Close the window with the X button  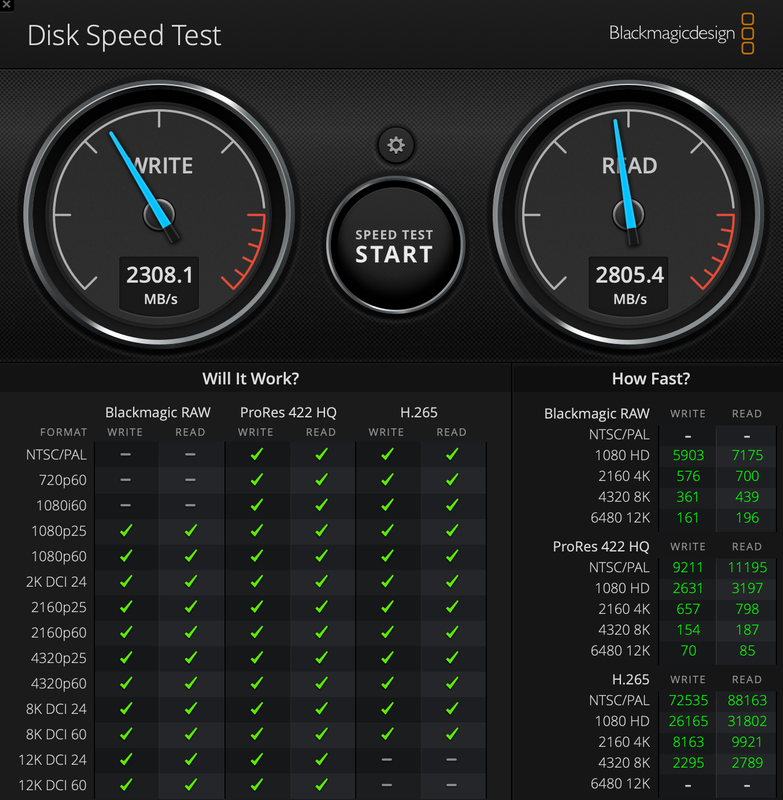[7, 5]
